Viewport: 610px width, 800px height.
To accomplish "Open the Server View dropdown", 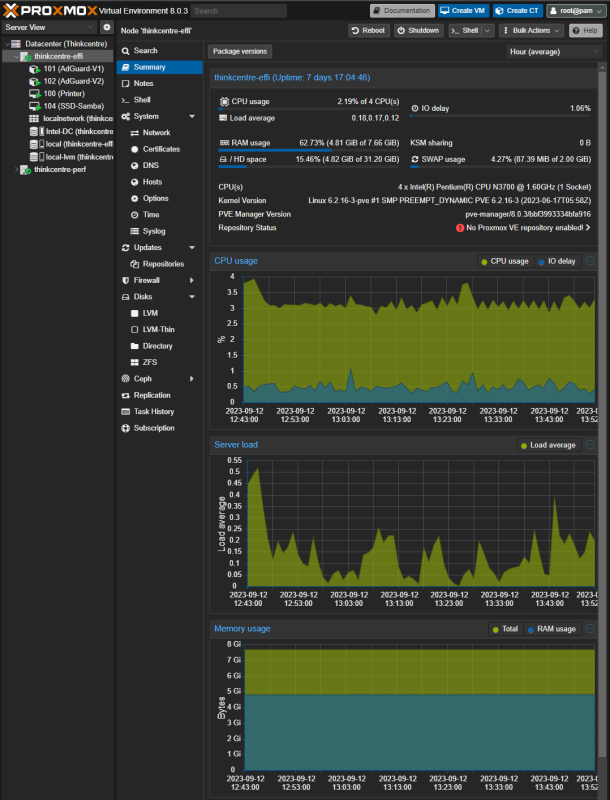I will pyautogui.click(x=49, y=27).
